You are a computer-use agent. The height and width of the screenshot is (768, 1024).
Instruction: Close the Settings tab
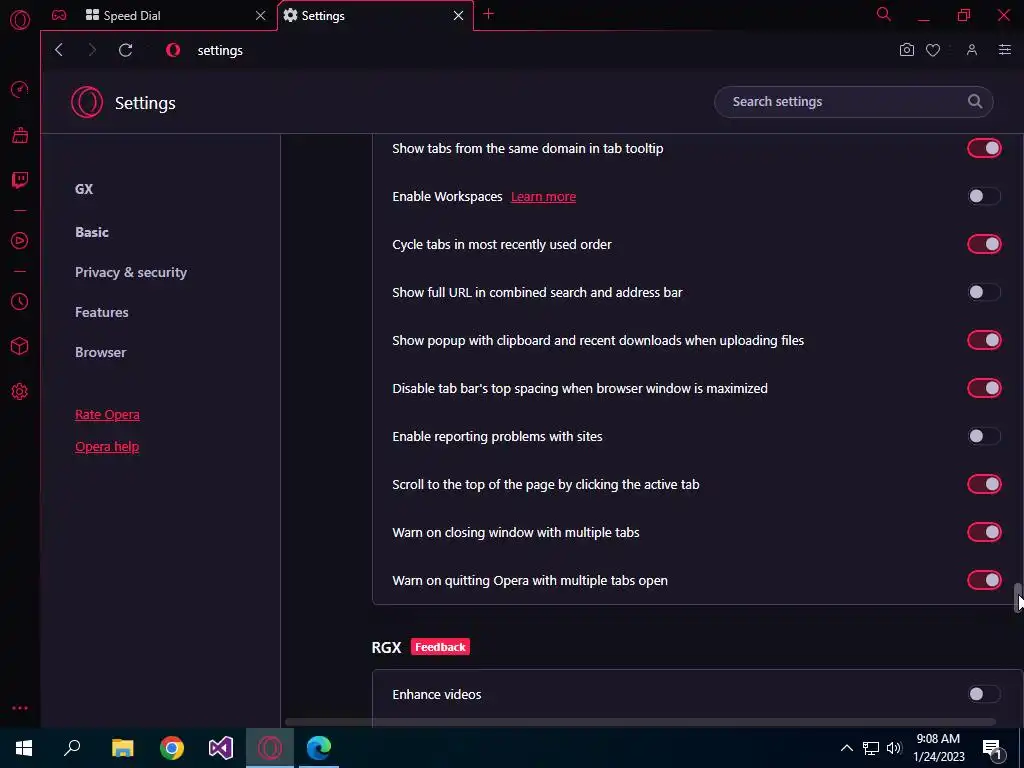(x=458, y=16)
